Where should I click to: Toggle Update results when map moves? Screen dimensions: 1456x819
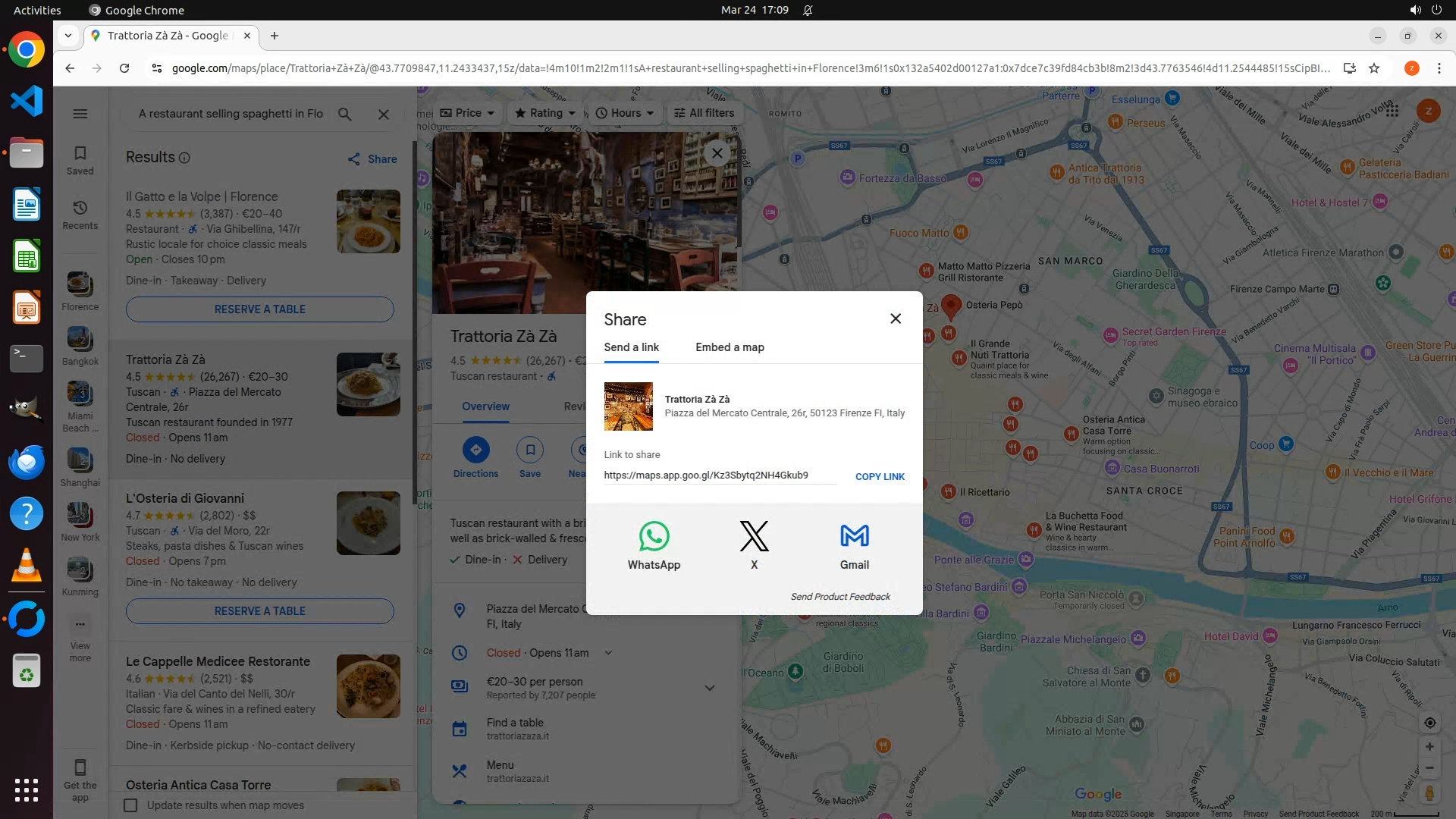(x=130, y=805)
